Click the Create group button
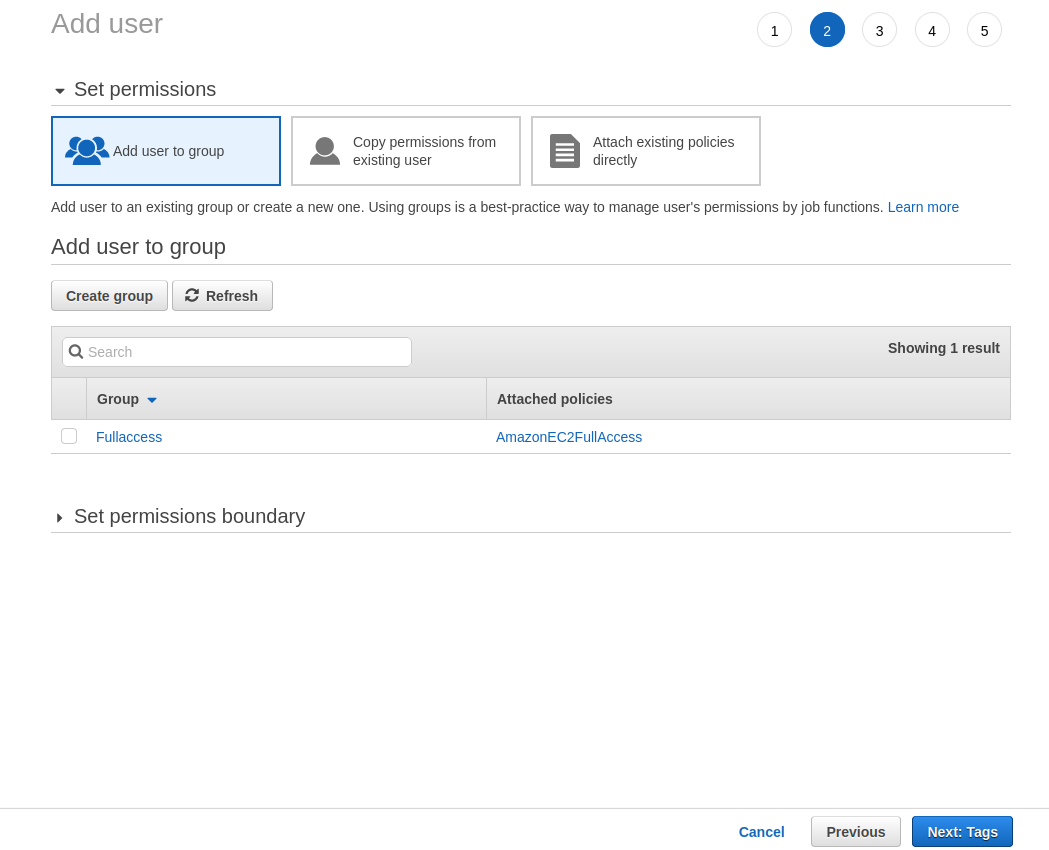This screenshot has width=1049, height=850. click(x=110, y=296)
